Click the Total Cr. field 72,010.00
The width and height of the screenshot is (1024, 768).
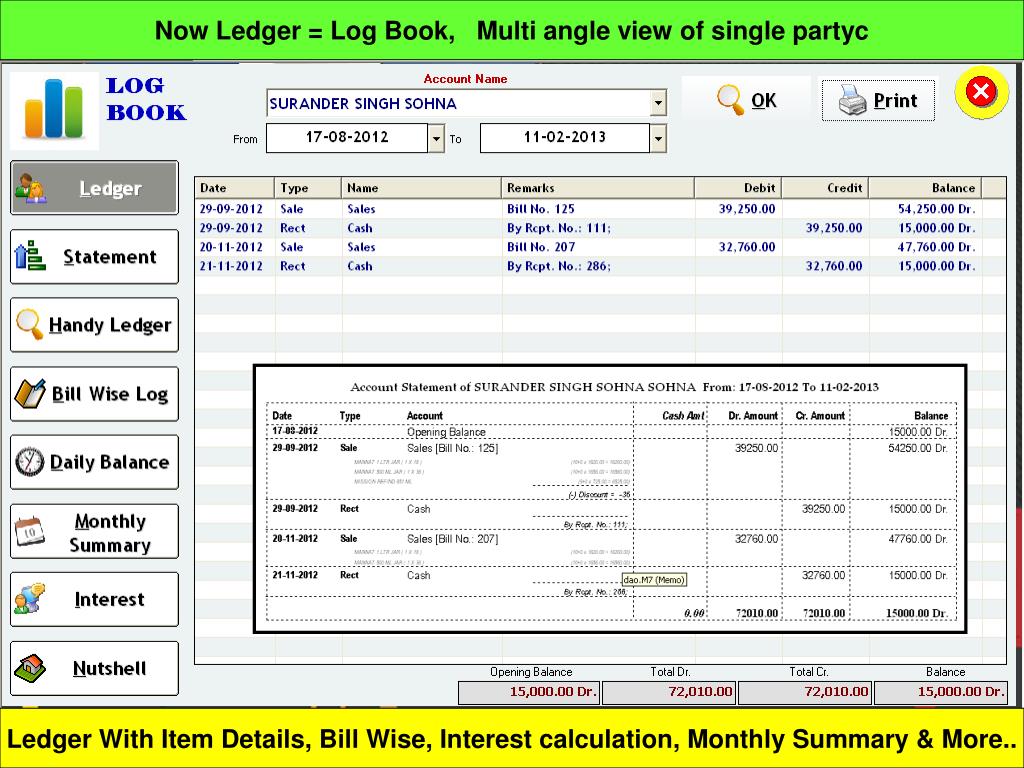pos(805,692)
